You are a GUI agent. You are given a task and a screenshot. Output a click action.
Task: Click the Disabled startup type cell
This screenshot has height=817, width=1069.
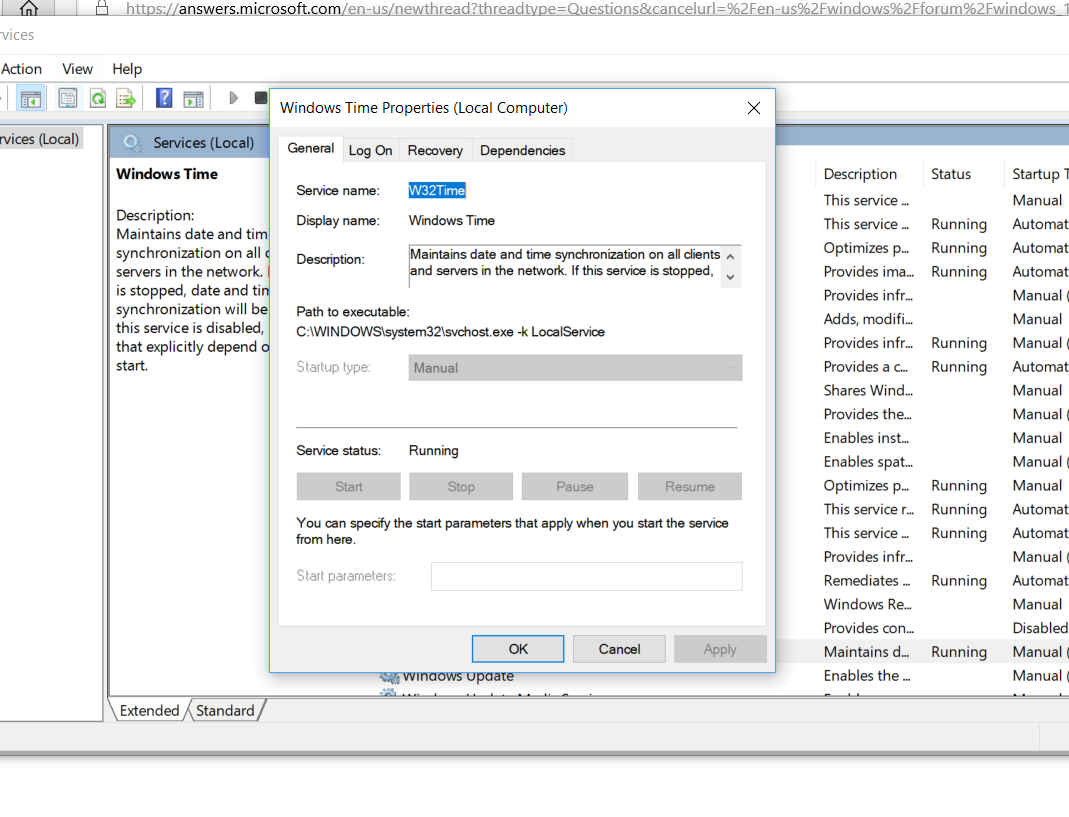click(1040, 628)
